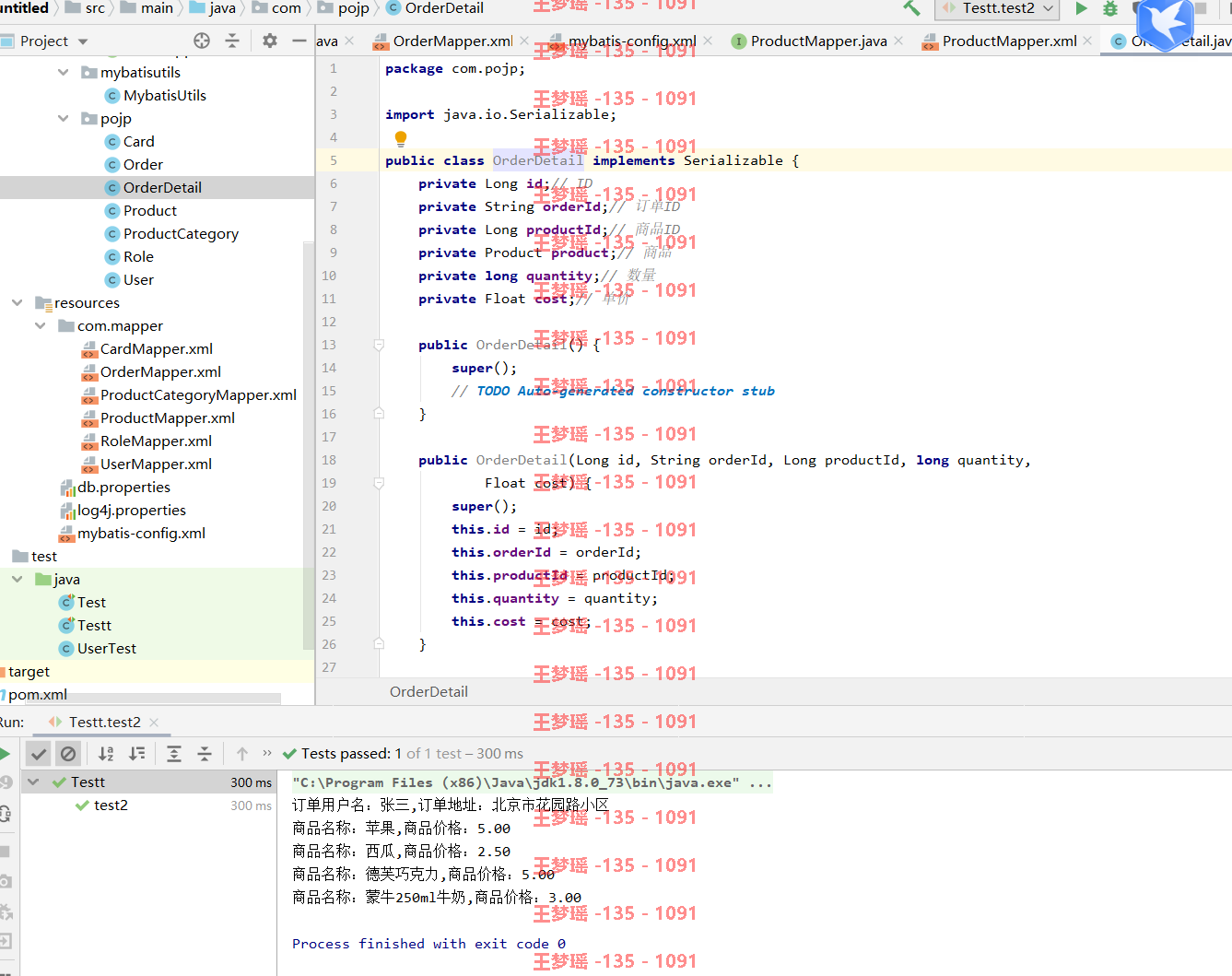Show more test toolbar actions chevron
Image resolution: width=1232 pixels, height=976 pixels.
point(267,753)
